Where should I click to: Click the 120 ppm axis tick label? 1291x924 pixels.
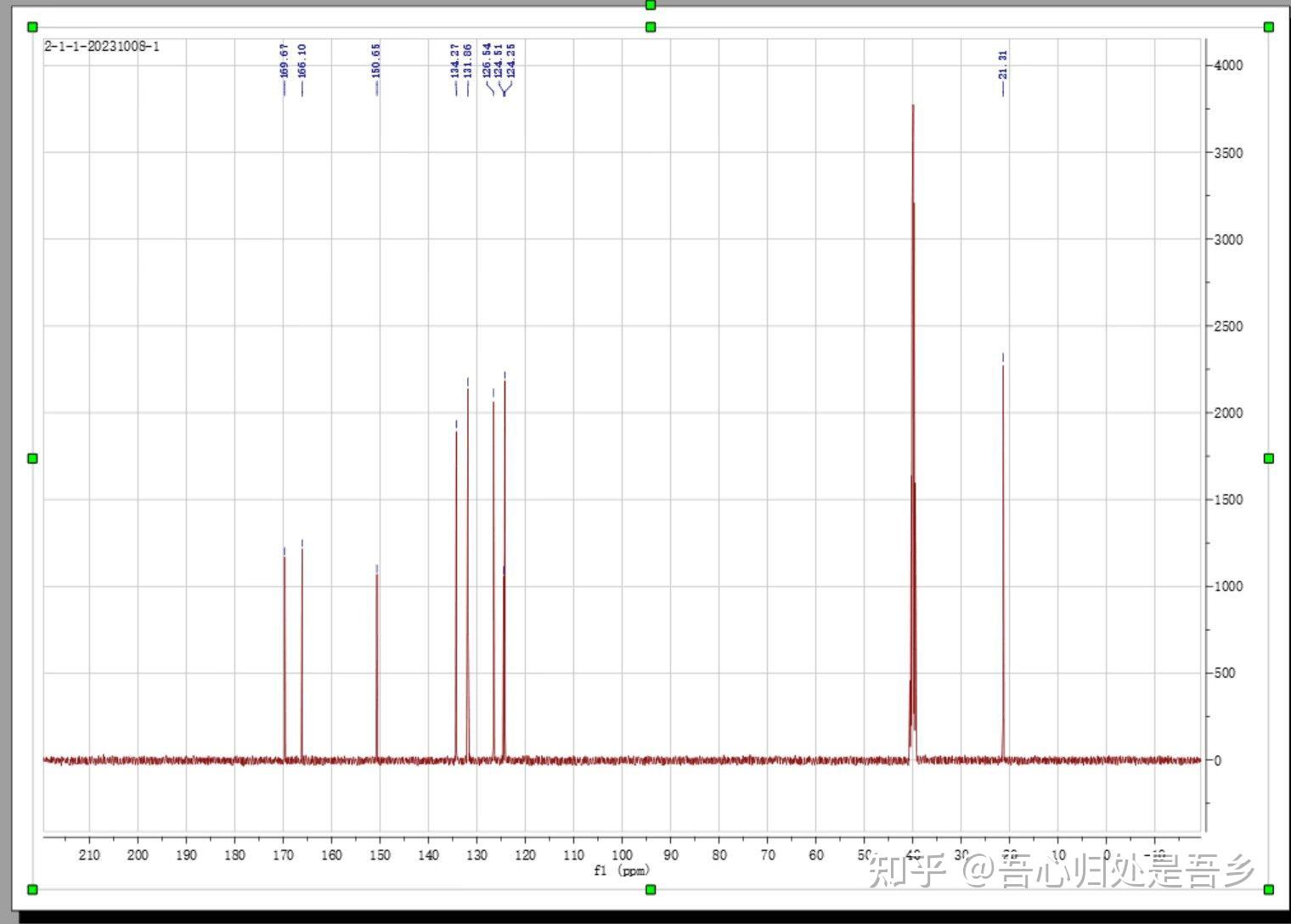tap(525, 854)
